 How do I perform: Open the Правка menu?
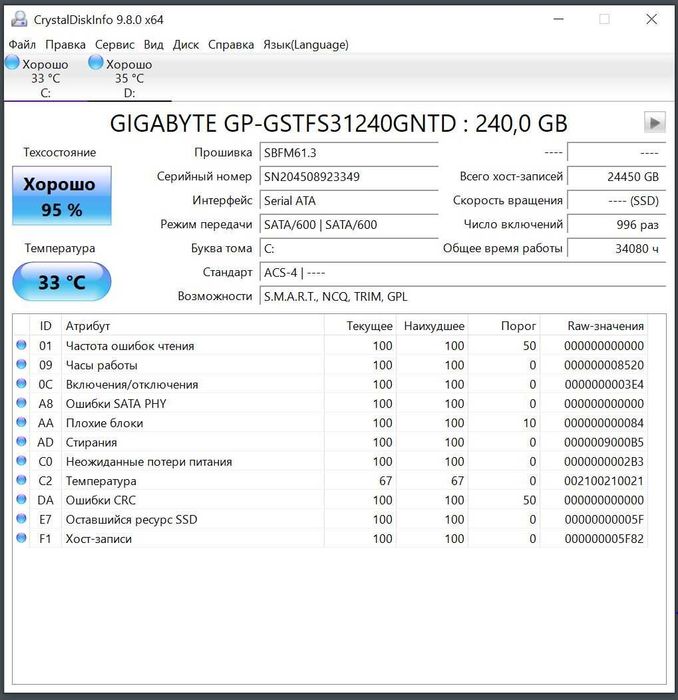(x=65, y=45)
